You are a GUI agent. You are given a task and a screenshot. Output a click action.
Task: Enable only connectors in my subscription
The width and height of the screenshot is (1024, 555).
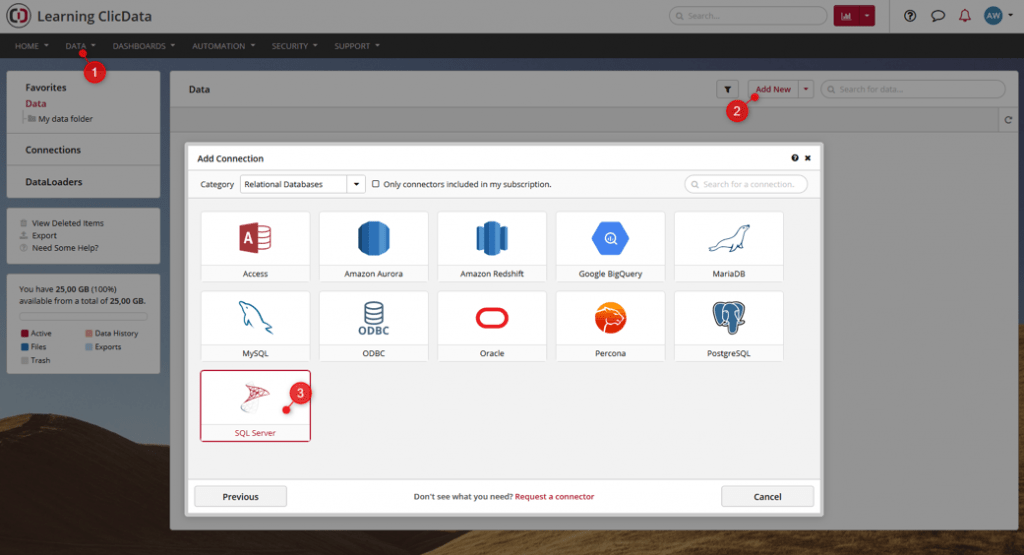tap(376, 184)
